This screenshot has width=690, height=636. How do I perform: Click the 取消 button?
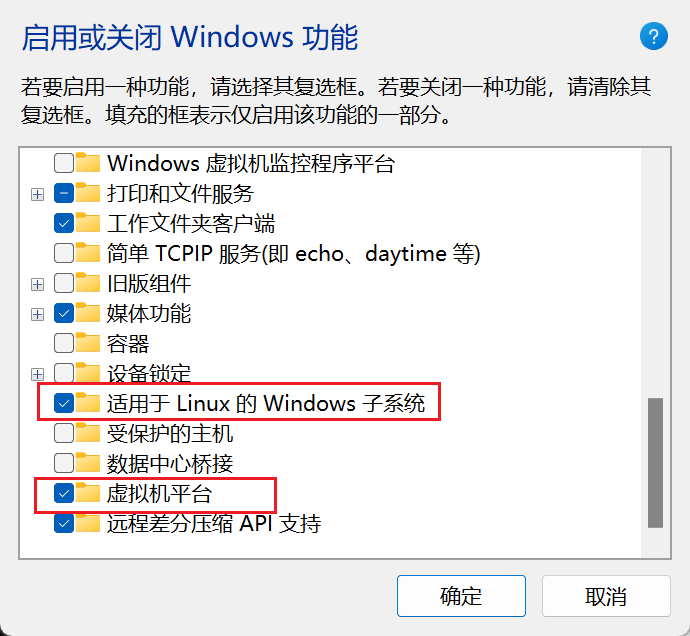pos(606,596)
